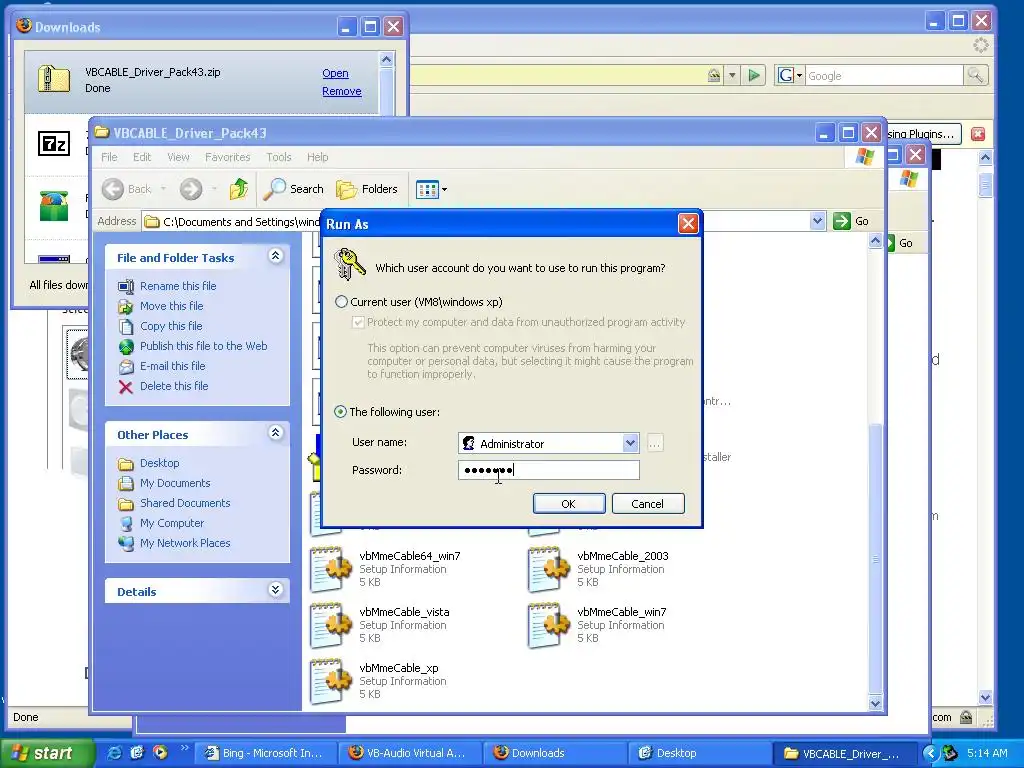Open the Edit menu in Explorer
1024x768 pixels.
(142, 157)
